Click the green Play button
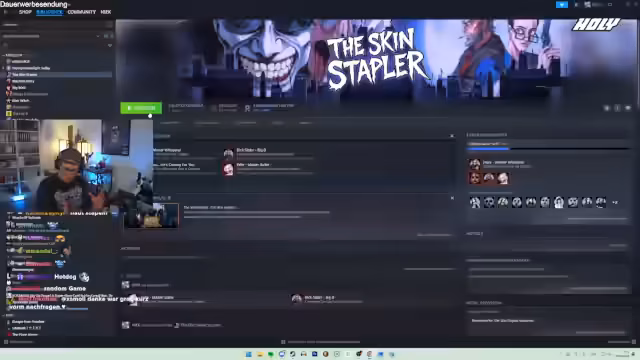The width and height of the screenshot is (640, 360). (141, 108)
